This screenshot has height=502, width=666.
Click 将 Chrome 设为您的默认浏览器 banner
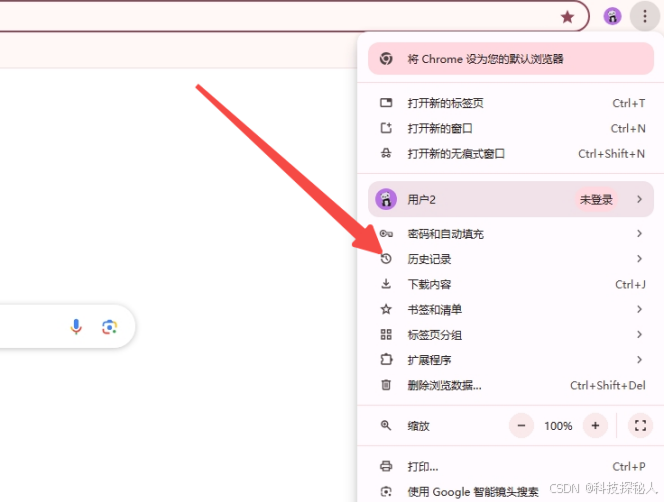(x=511, y=59)
